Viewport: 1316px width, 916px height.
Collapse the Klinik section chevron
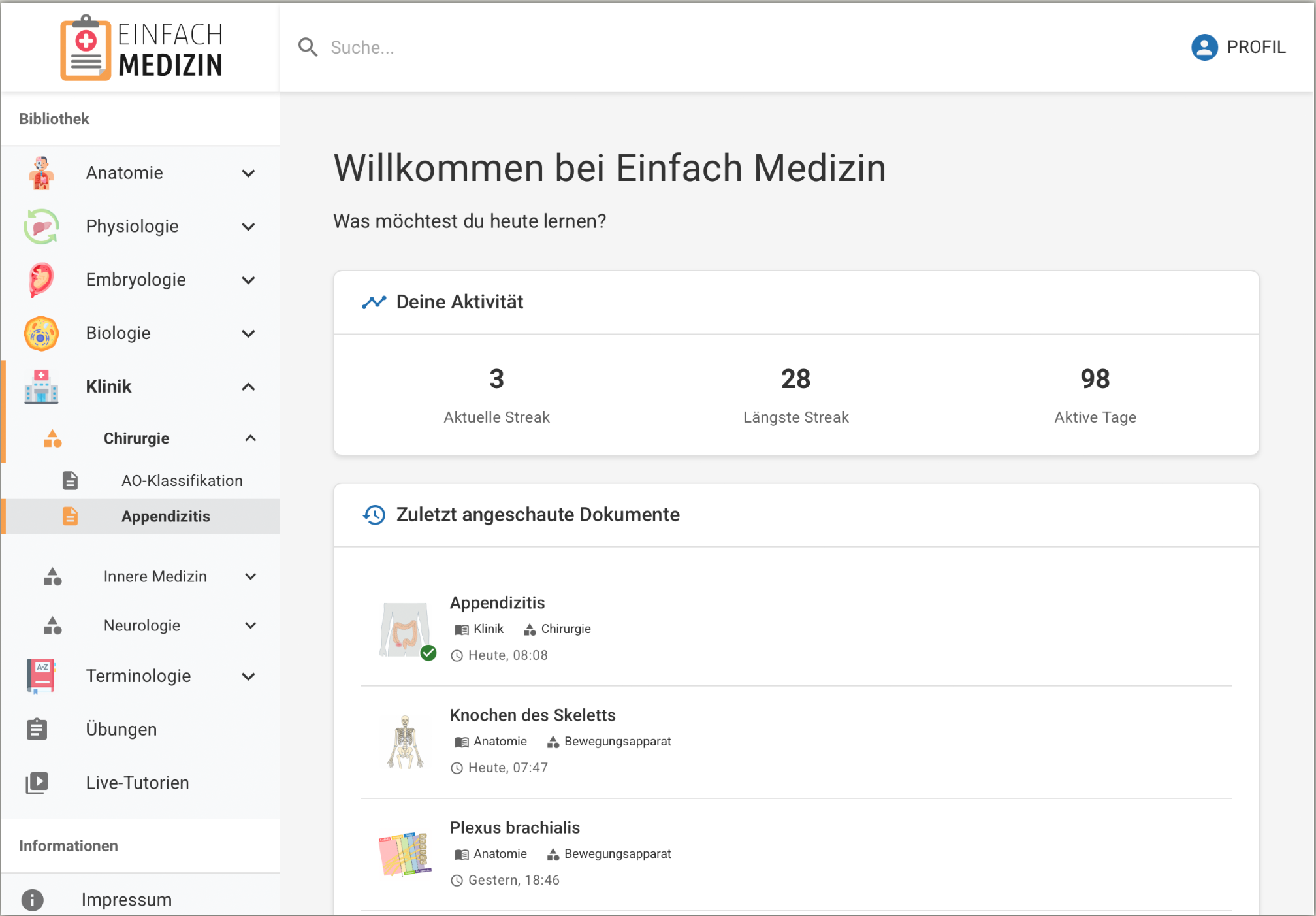point(248,387)
